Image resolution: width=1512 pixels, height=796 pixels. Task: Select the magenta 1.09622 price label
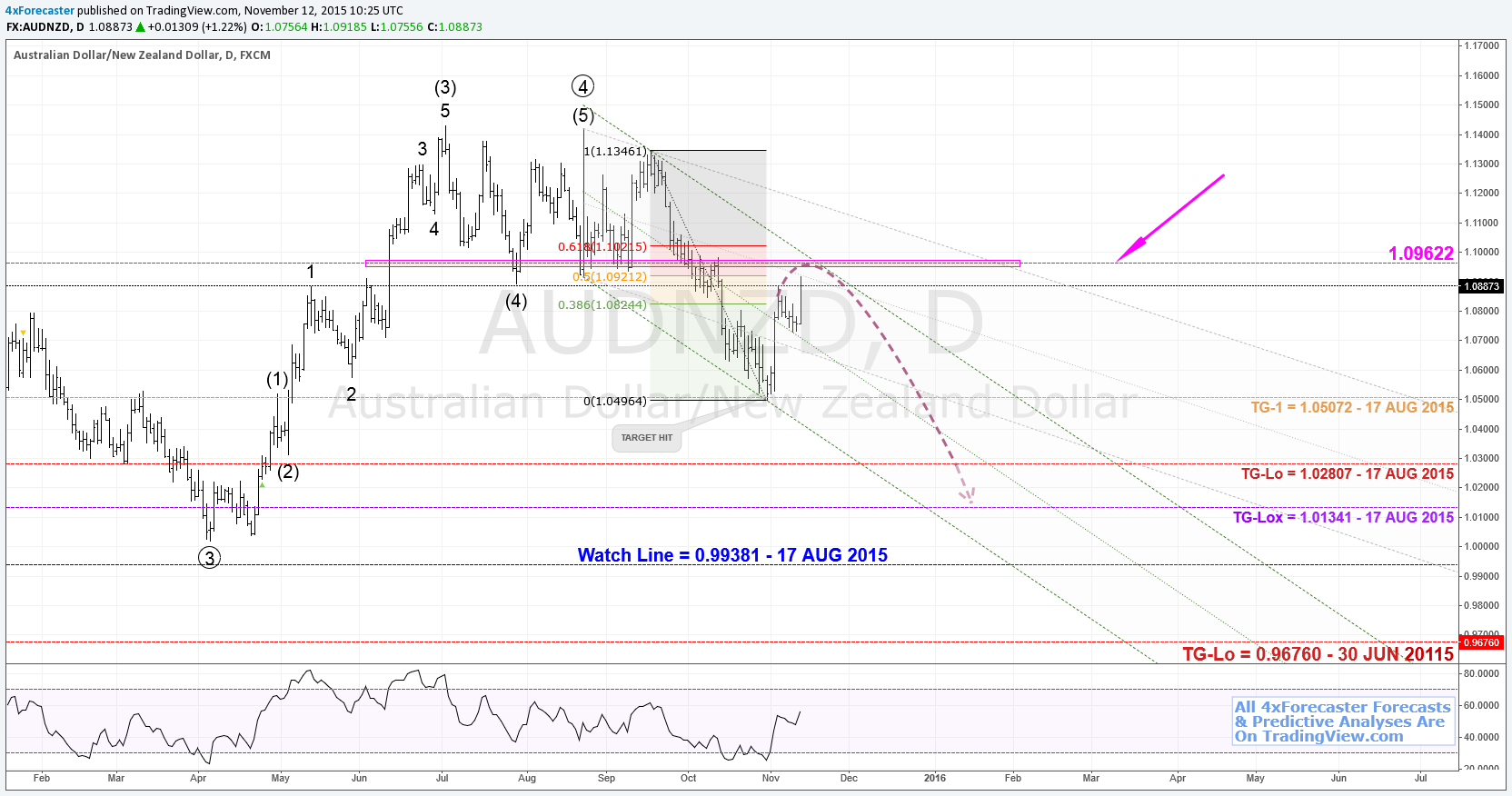coord(1421,254)
